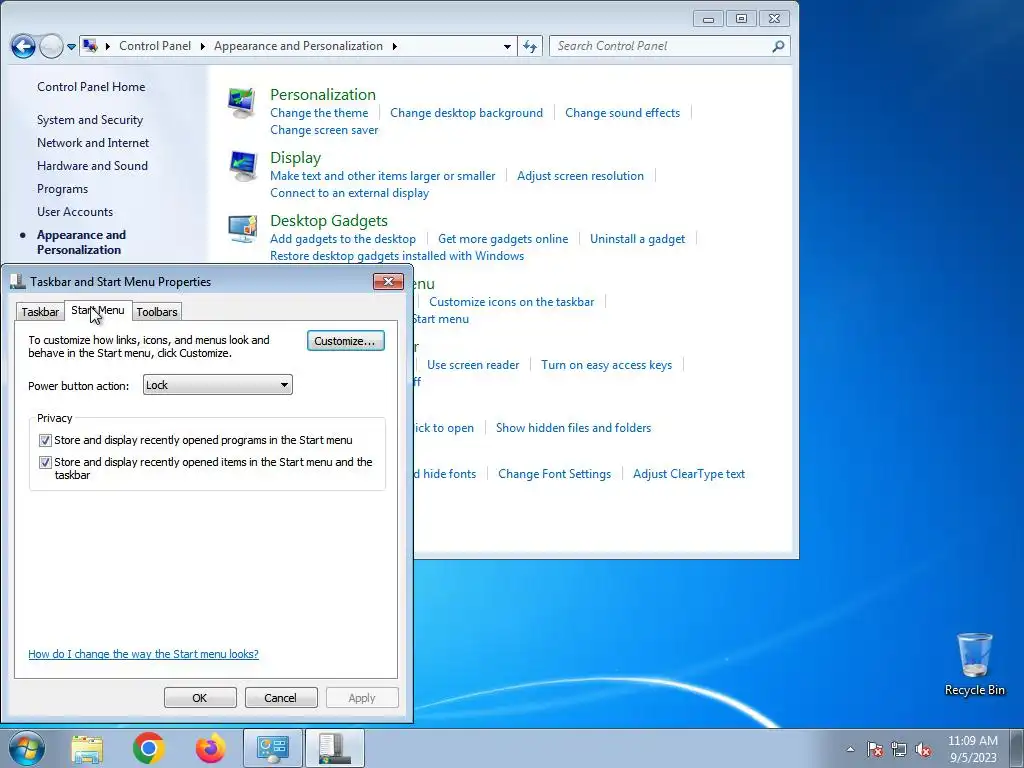Open the Windows Start orb

coord(27,748)
